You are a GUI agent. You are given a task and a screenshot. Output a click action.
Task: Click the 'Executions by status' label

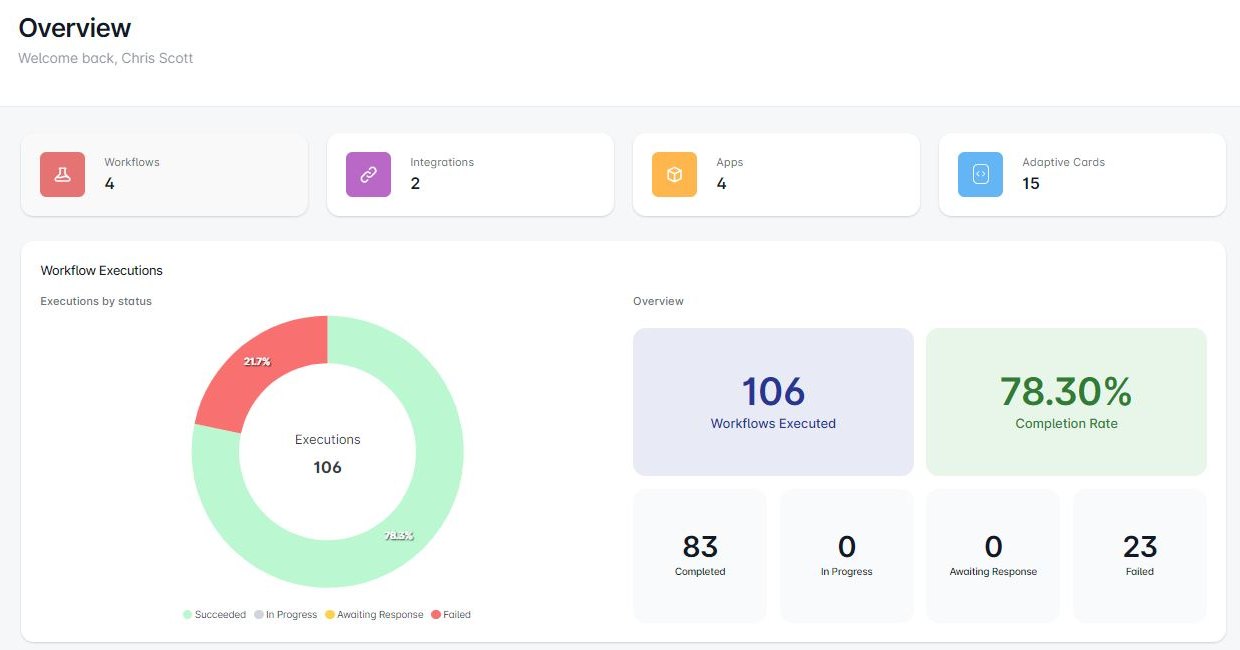pyautogui.click(x=96, y=301)
